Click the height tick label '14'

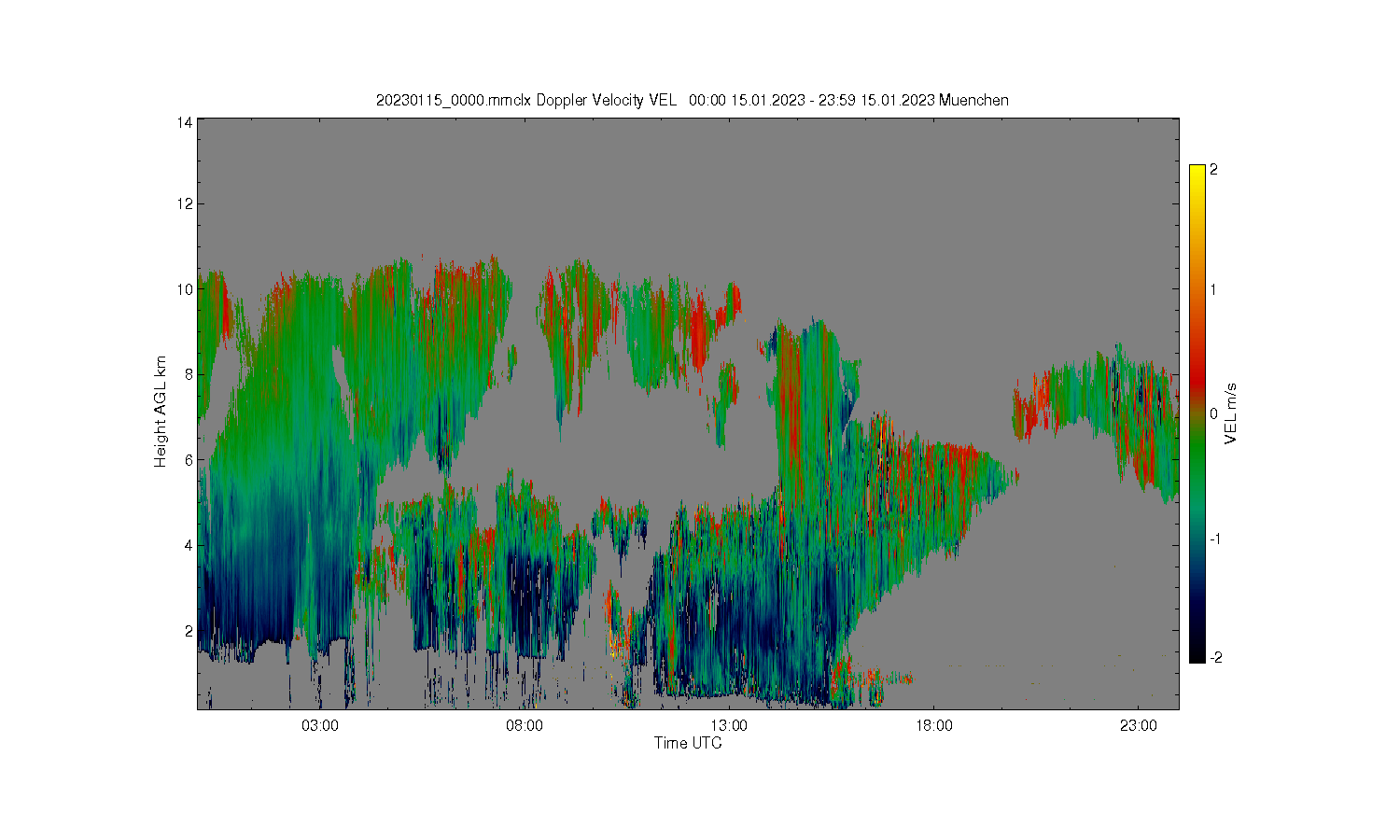click(185, 122)
